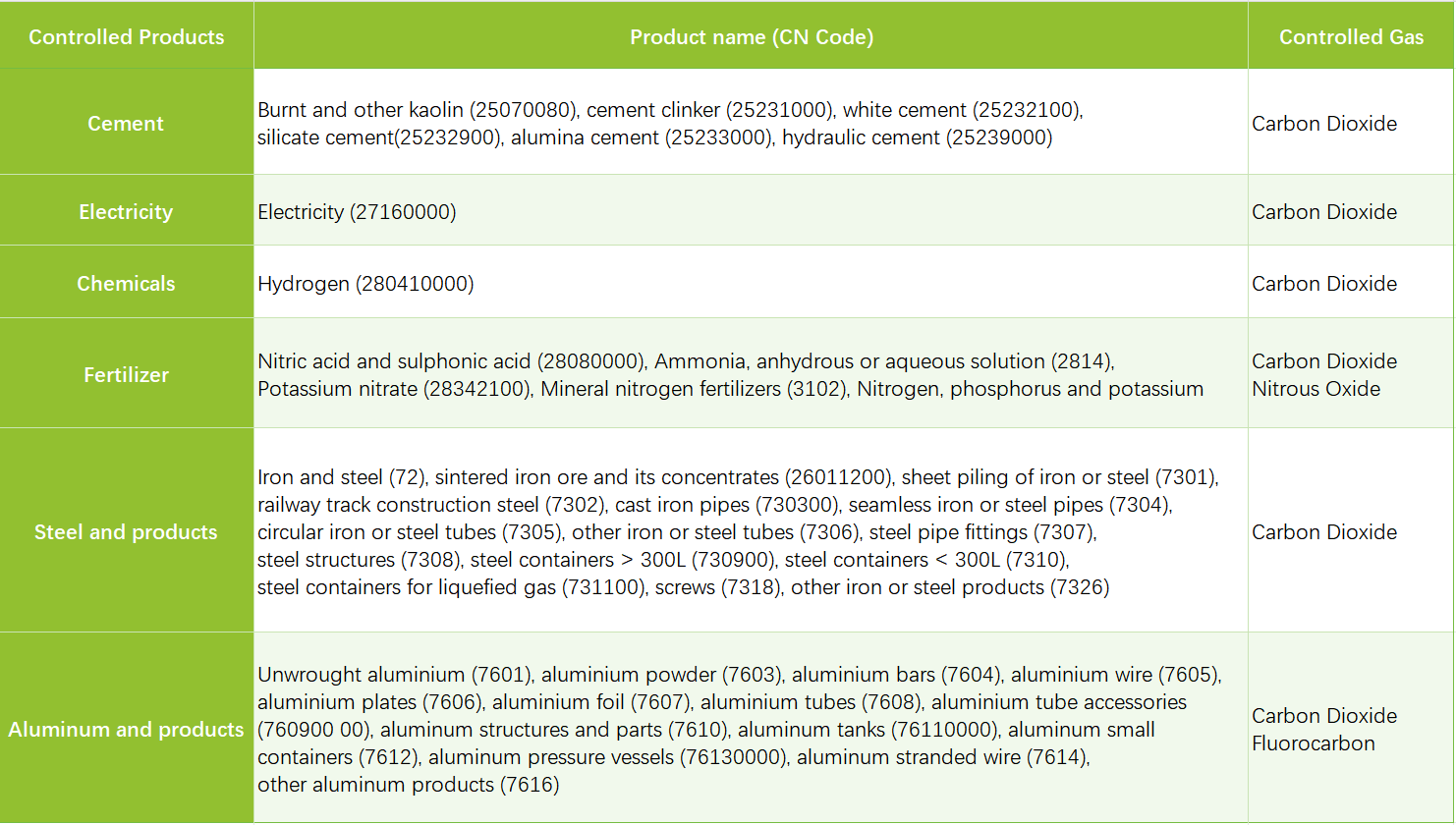The width and height of the screenshot is (1456, 825).
Task: Click Nitrous Oxide in the Fertilizer row
Action: (x=1316, y=389)
